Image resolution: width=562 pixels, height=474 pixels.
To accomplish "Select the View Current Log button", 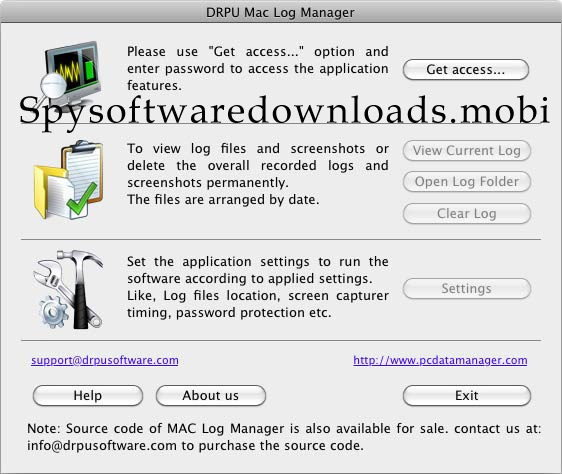I will point(467,151).
